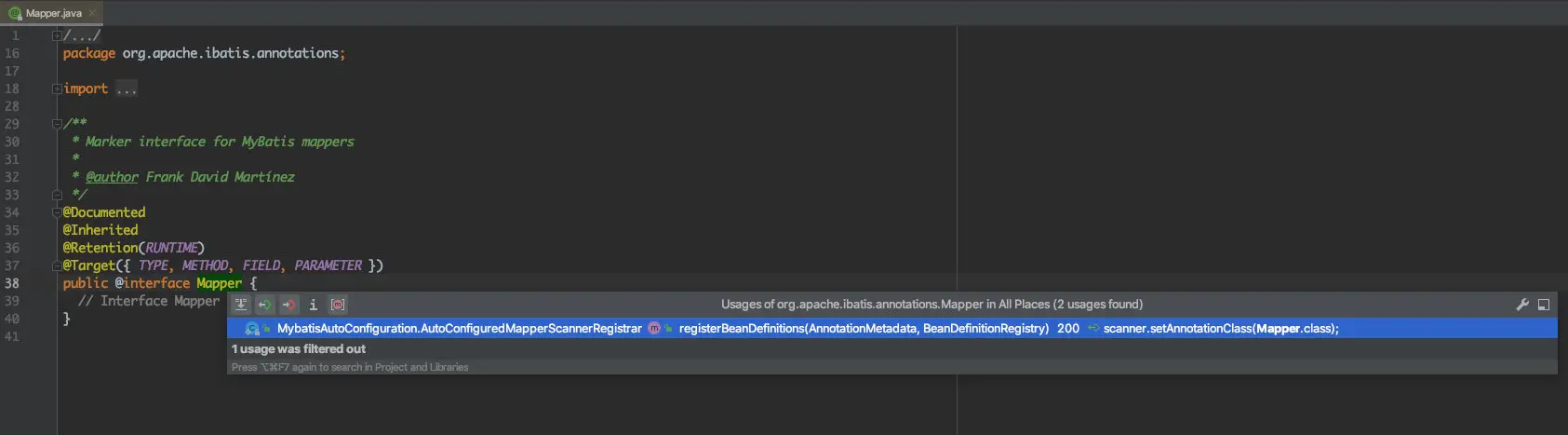Expand the folded import block

coord(57,88)
